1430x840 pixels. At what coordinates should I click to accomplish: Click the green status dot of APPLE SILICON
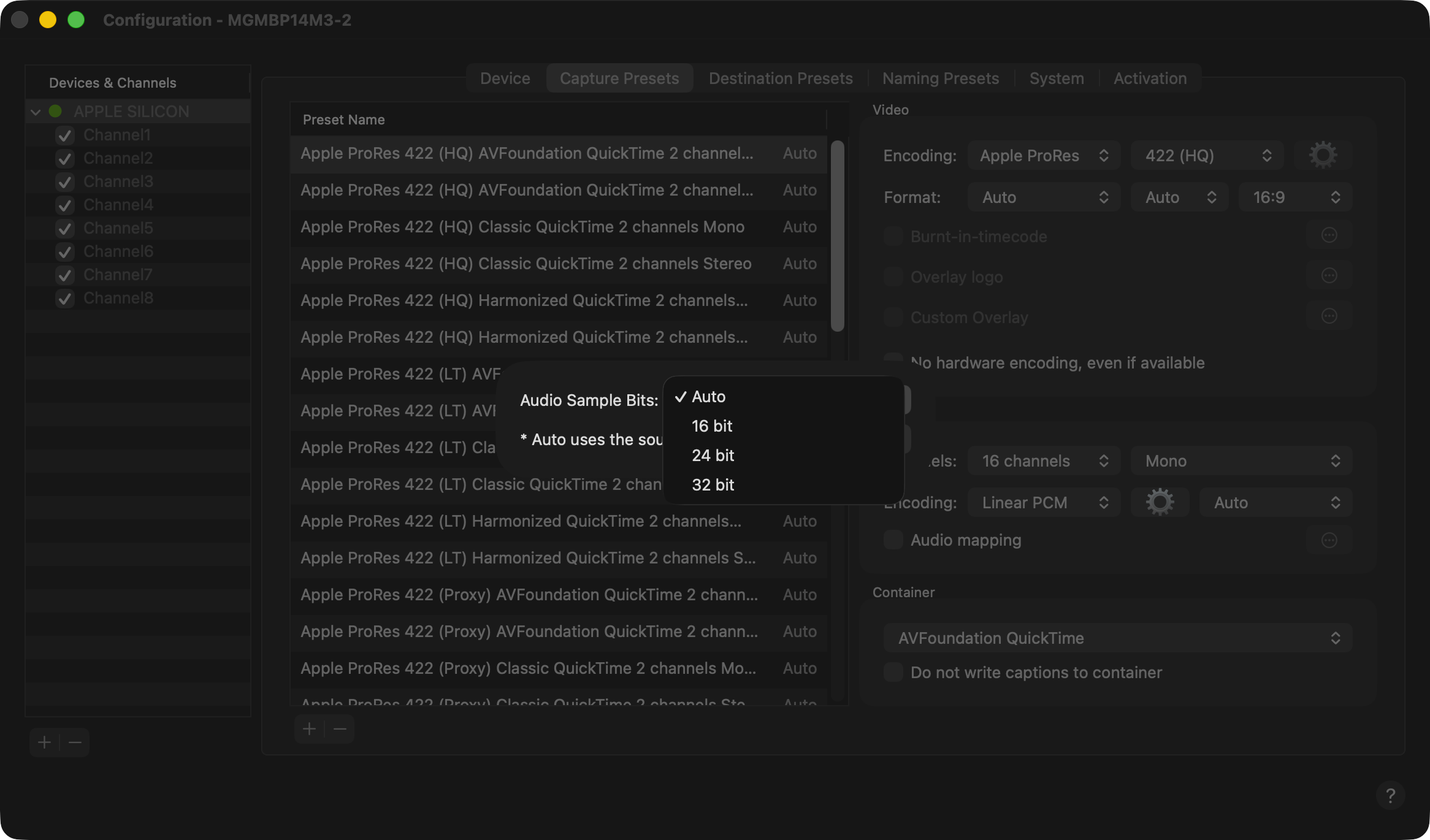[55, 111]
